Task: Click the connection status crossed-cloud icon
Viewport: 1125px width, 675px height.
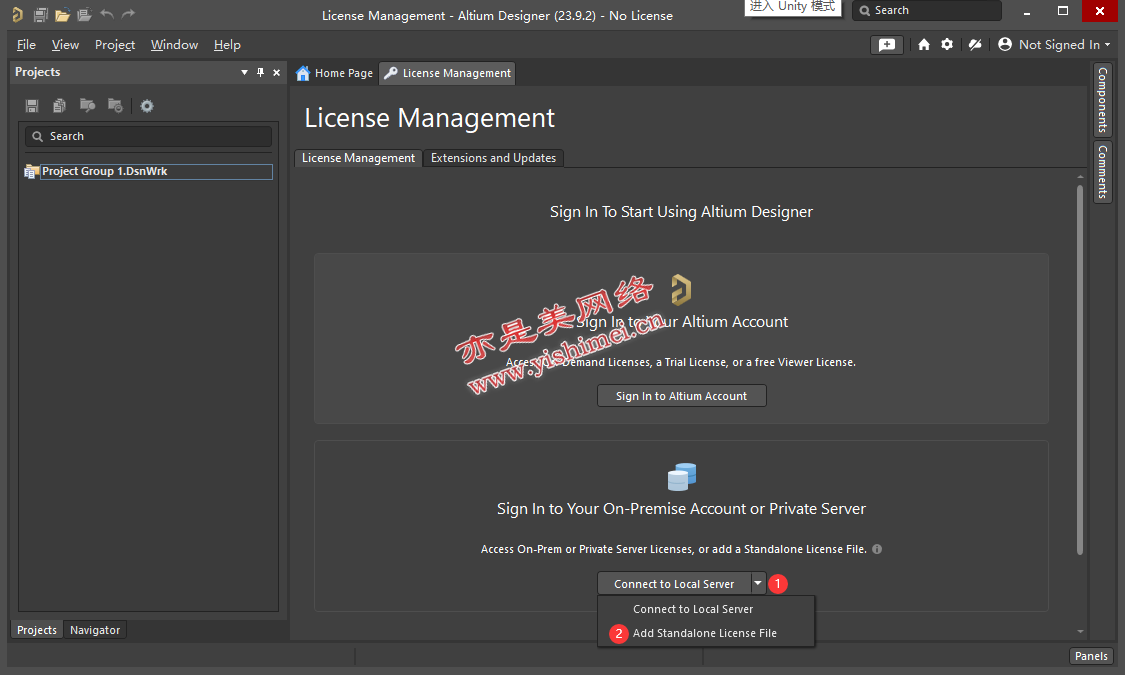Action: point(974,44)
